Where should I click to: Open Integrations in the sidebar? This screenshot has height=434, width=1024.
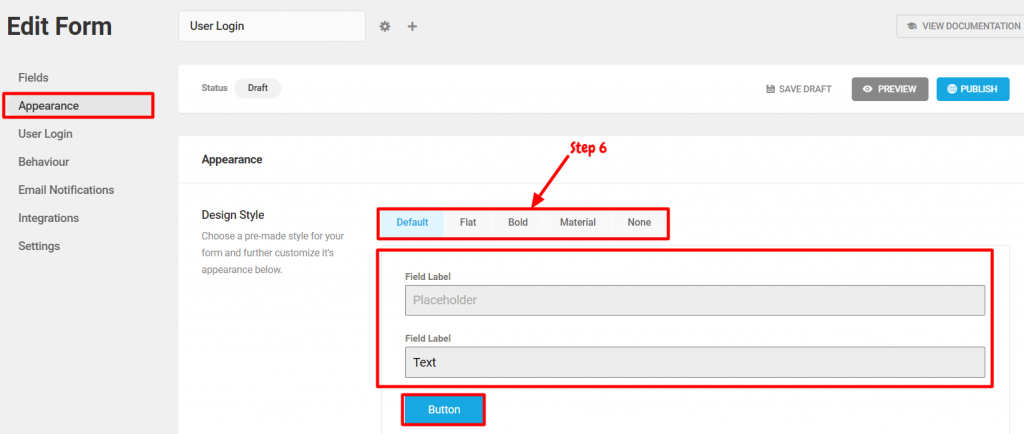tap(48, 218)
